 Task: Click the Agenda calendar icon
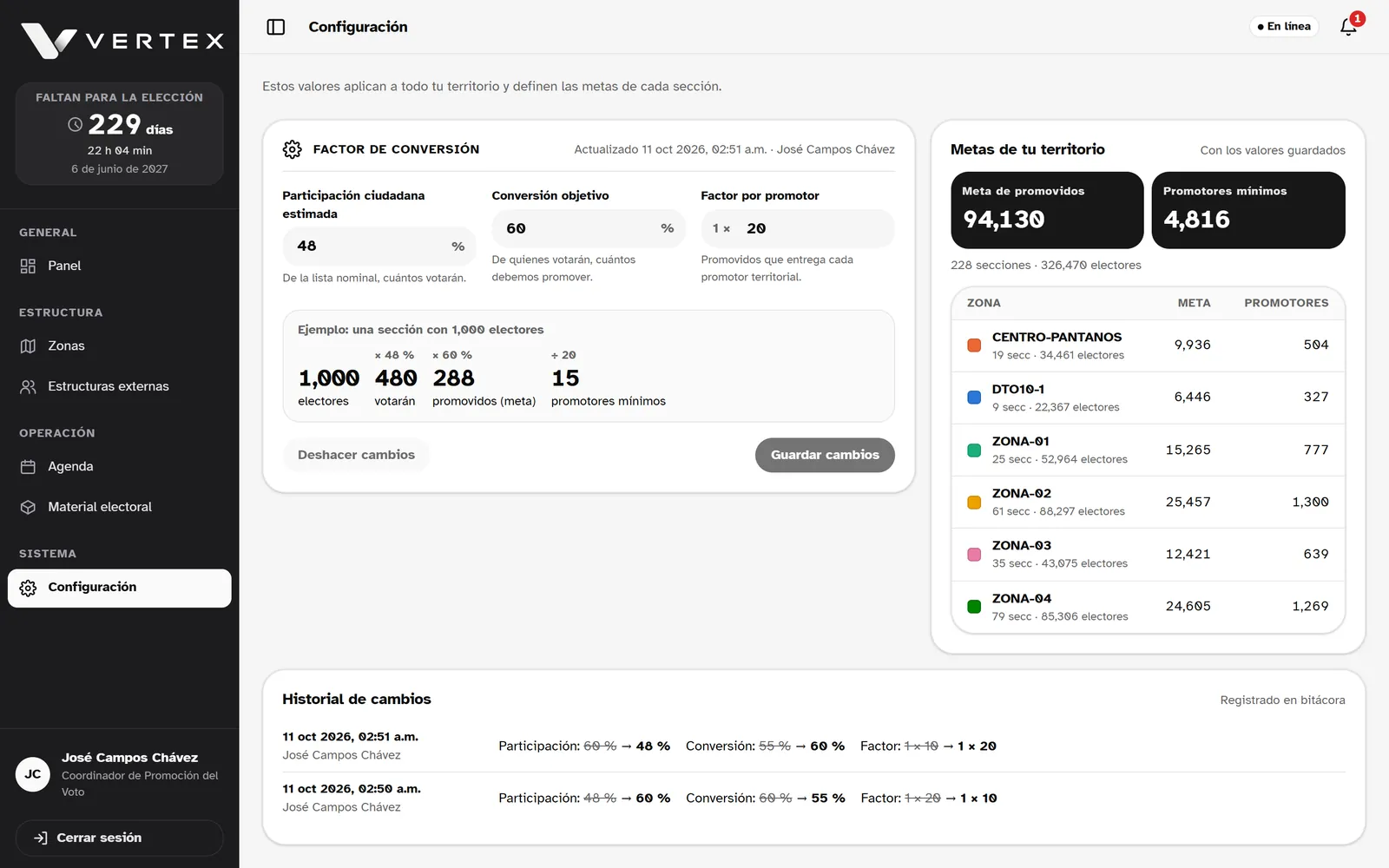28,466
